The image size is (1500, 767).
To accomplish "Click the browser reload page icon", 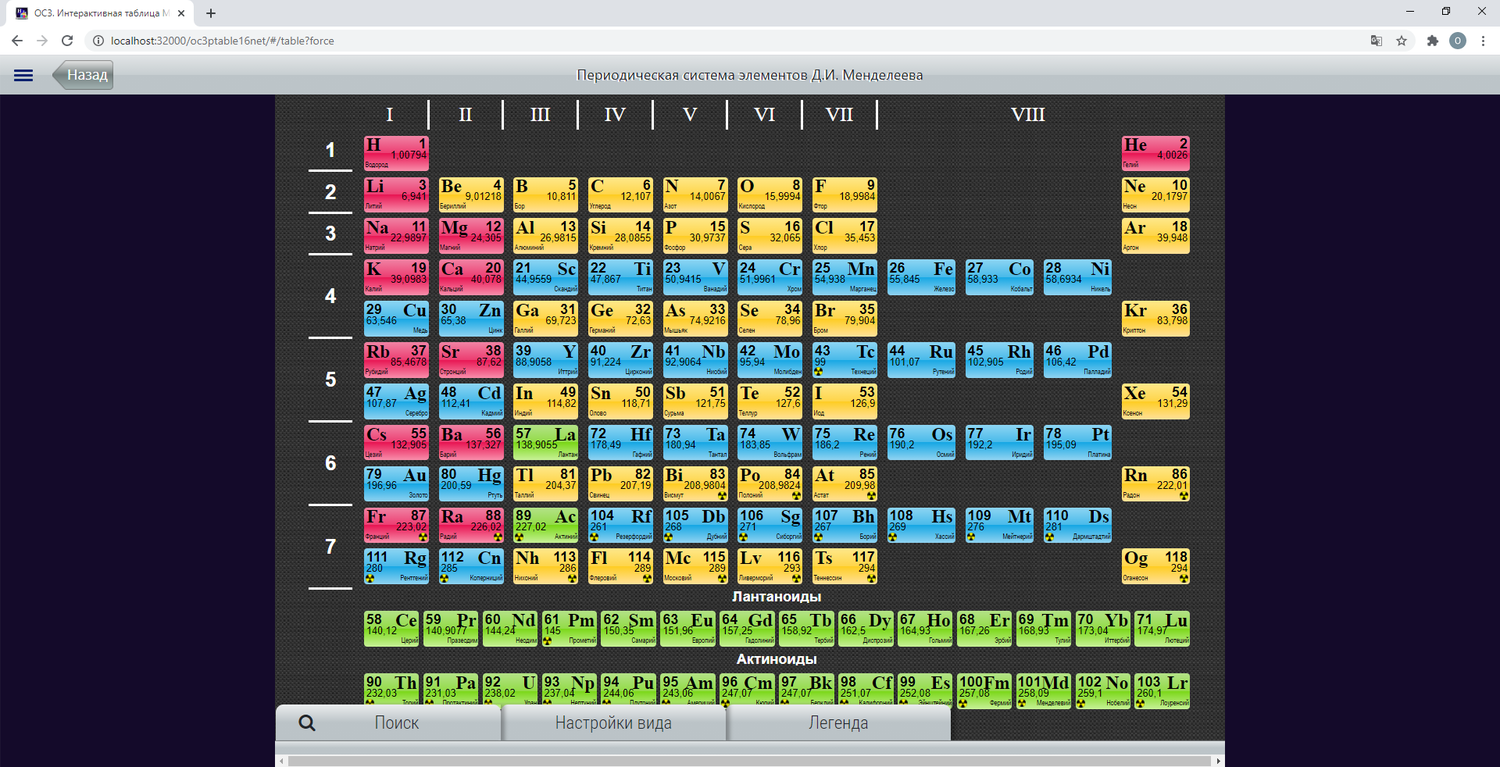I will tap(67, 41).
